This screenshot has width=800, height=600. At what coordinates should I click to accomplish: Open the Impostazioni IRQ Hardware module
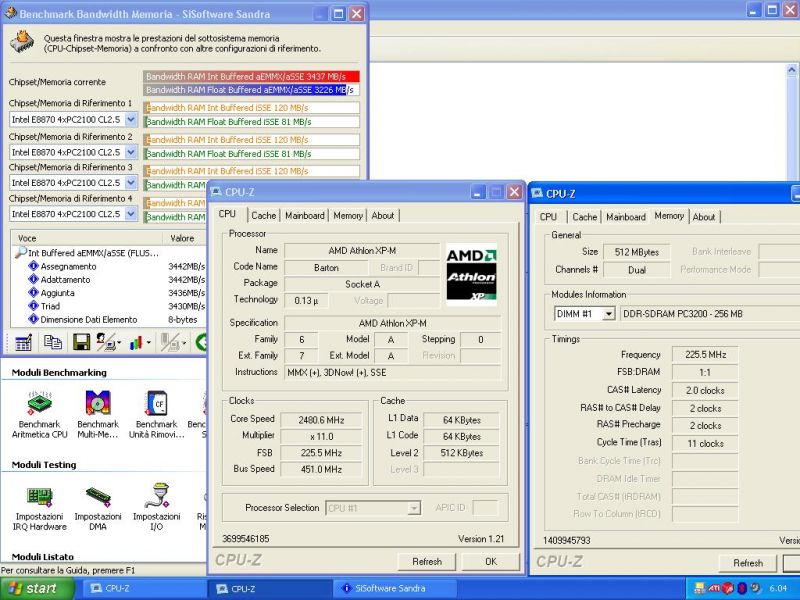(39, 507)
